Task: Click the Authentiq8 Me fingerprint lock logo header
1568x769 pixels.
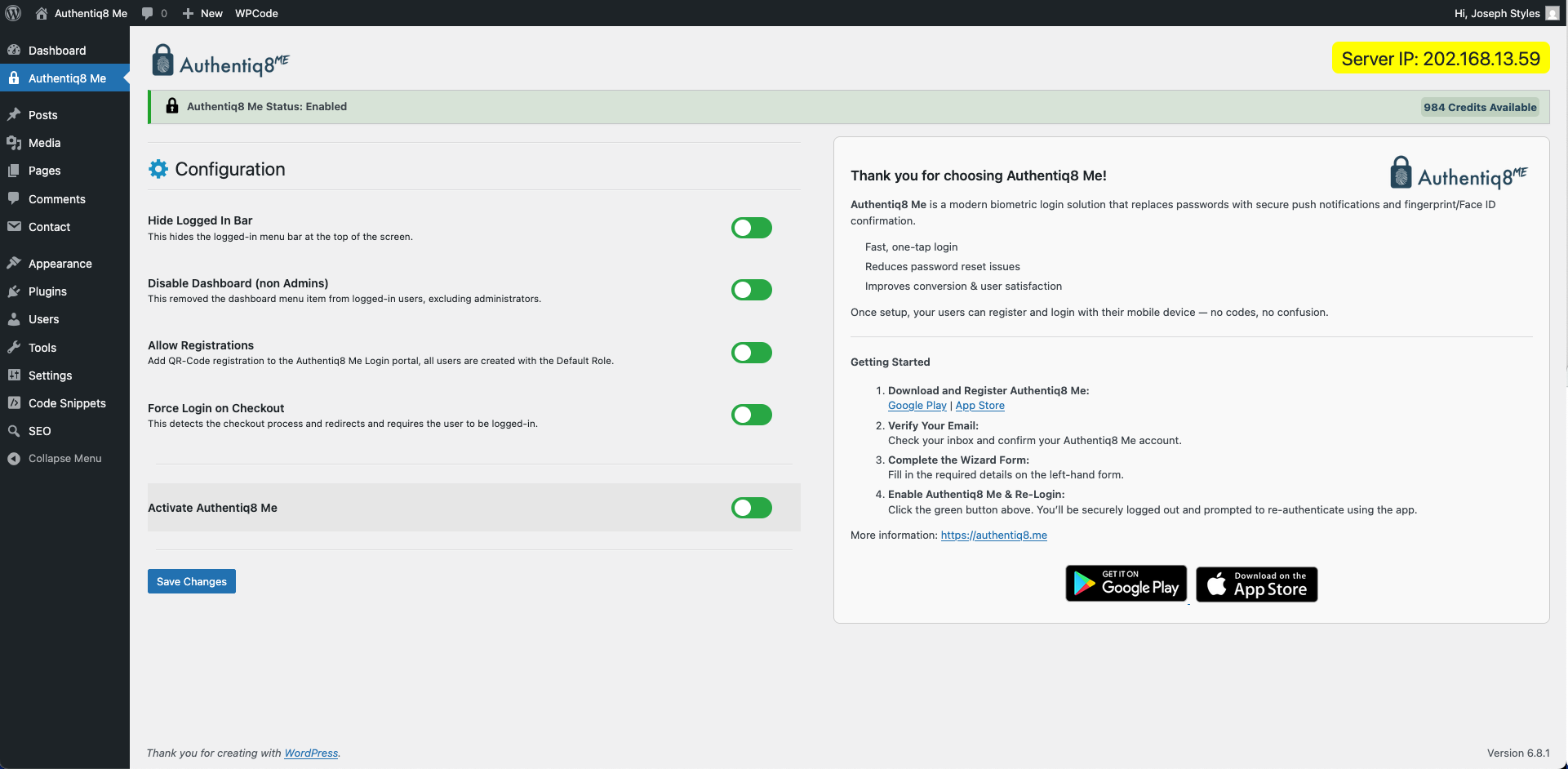Action: (x=220, y=60)
